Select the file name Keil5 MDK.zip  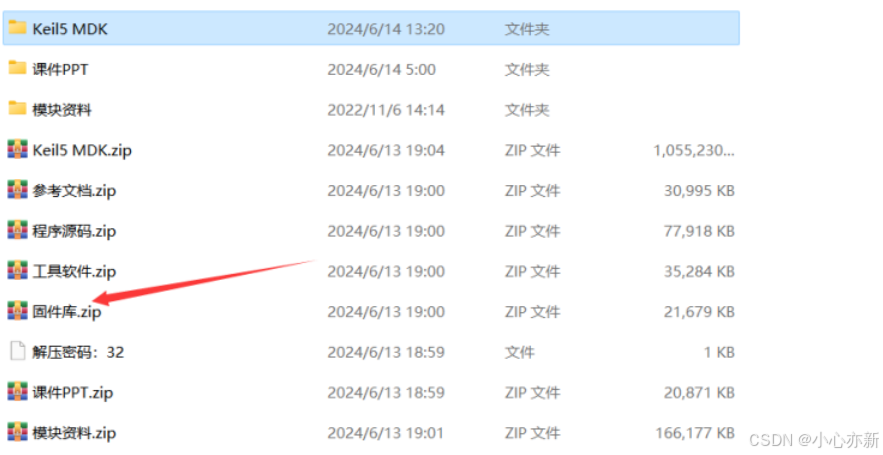coord(82,150)
